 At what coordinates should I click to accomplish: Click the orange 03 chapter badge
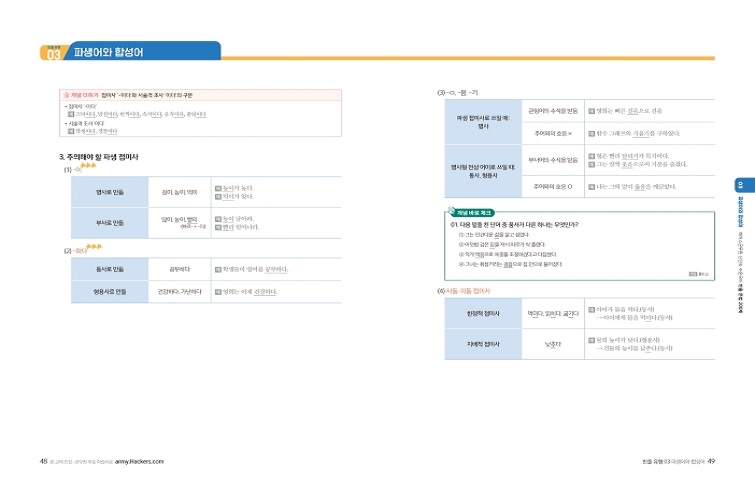tap(52, 54)
